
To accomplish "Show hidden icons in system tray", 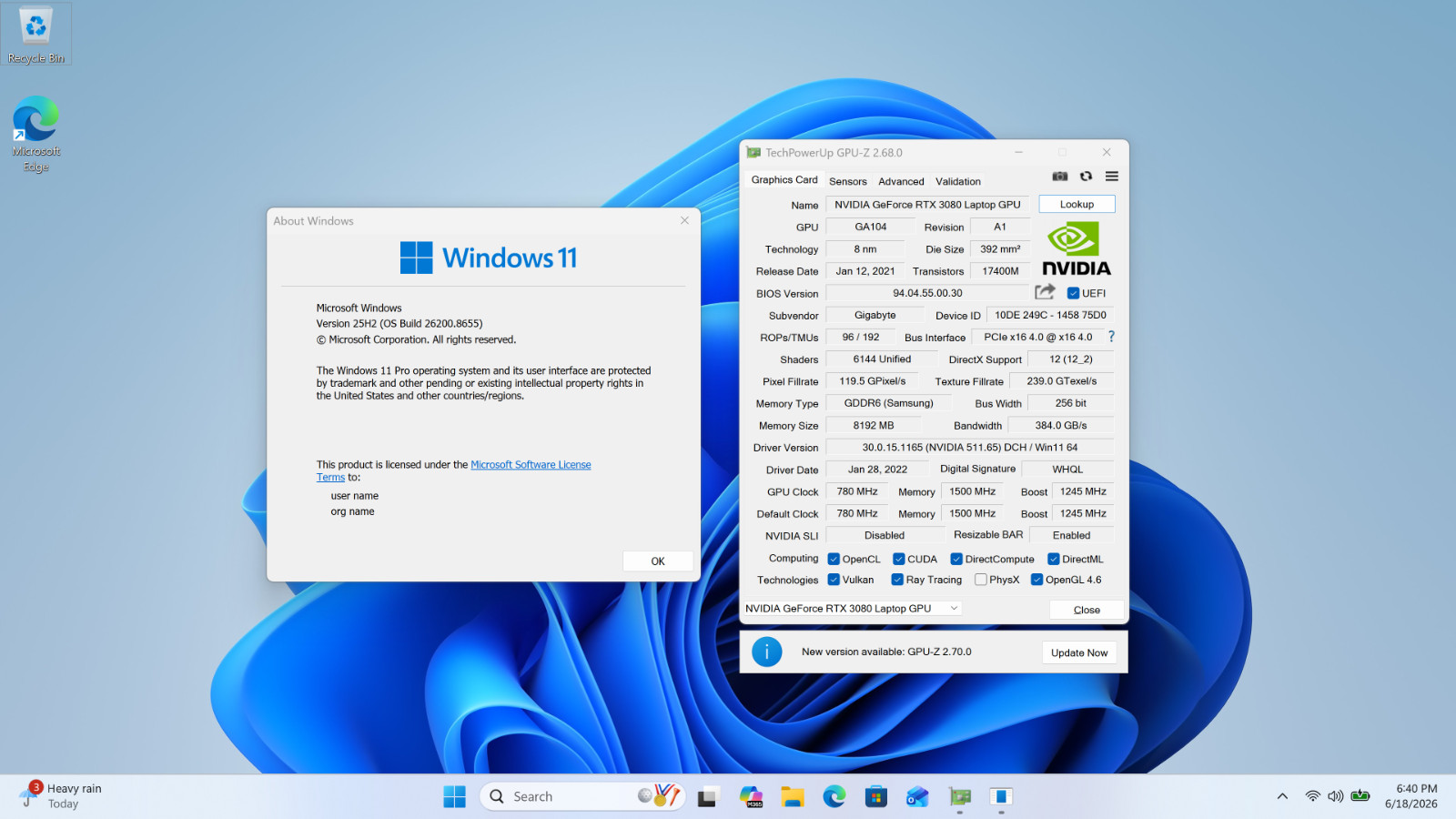I will coord(1282,796).
